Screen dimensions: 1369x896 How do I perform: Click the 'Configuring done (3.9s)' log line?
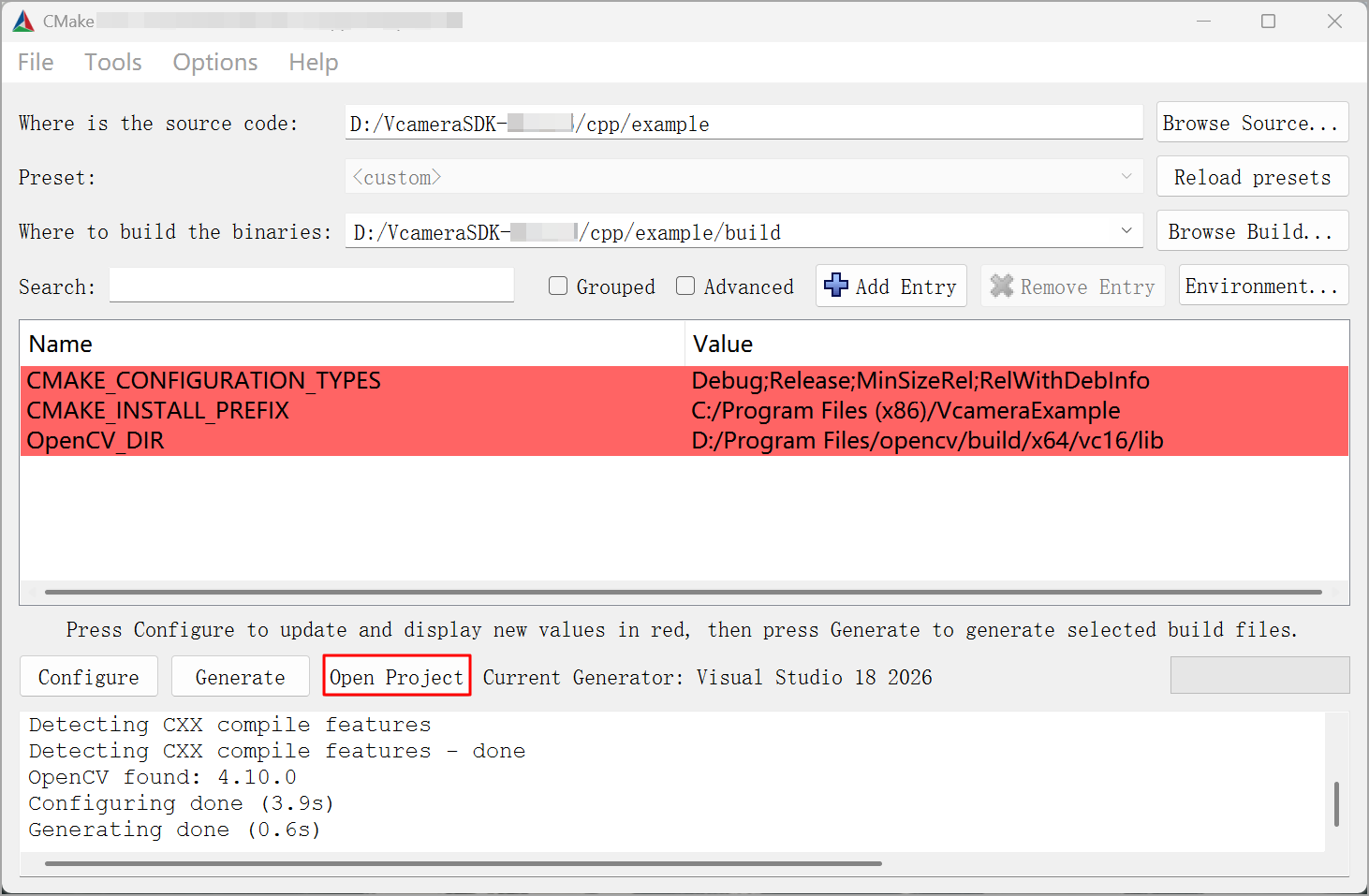point(181,803)
